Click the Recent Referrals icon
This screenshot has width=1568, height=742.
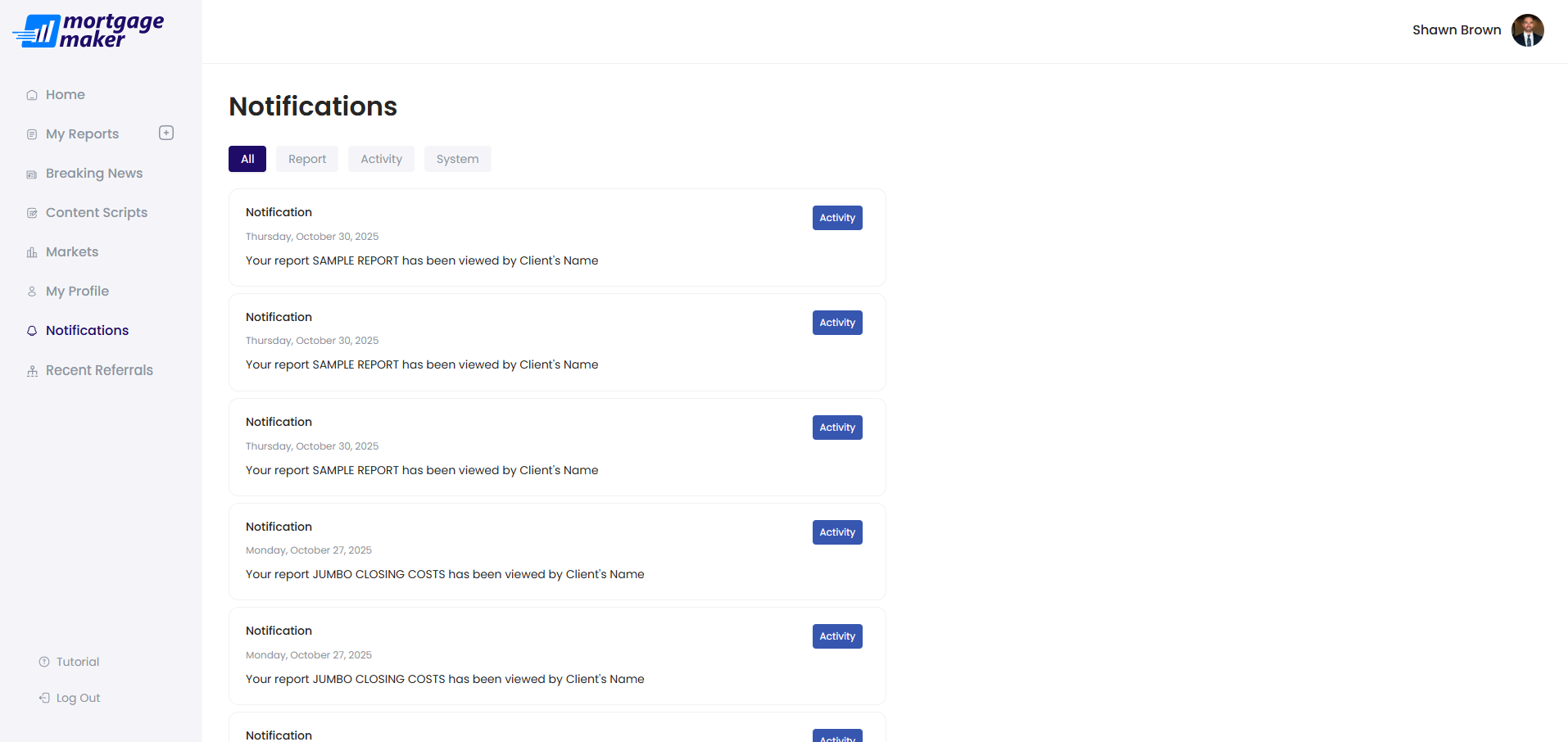pos(32,371)
